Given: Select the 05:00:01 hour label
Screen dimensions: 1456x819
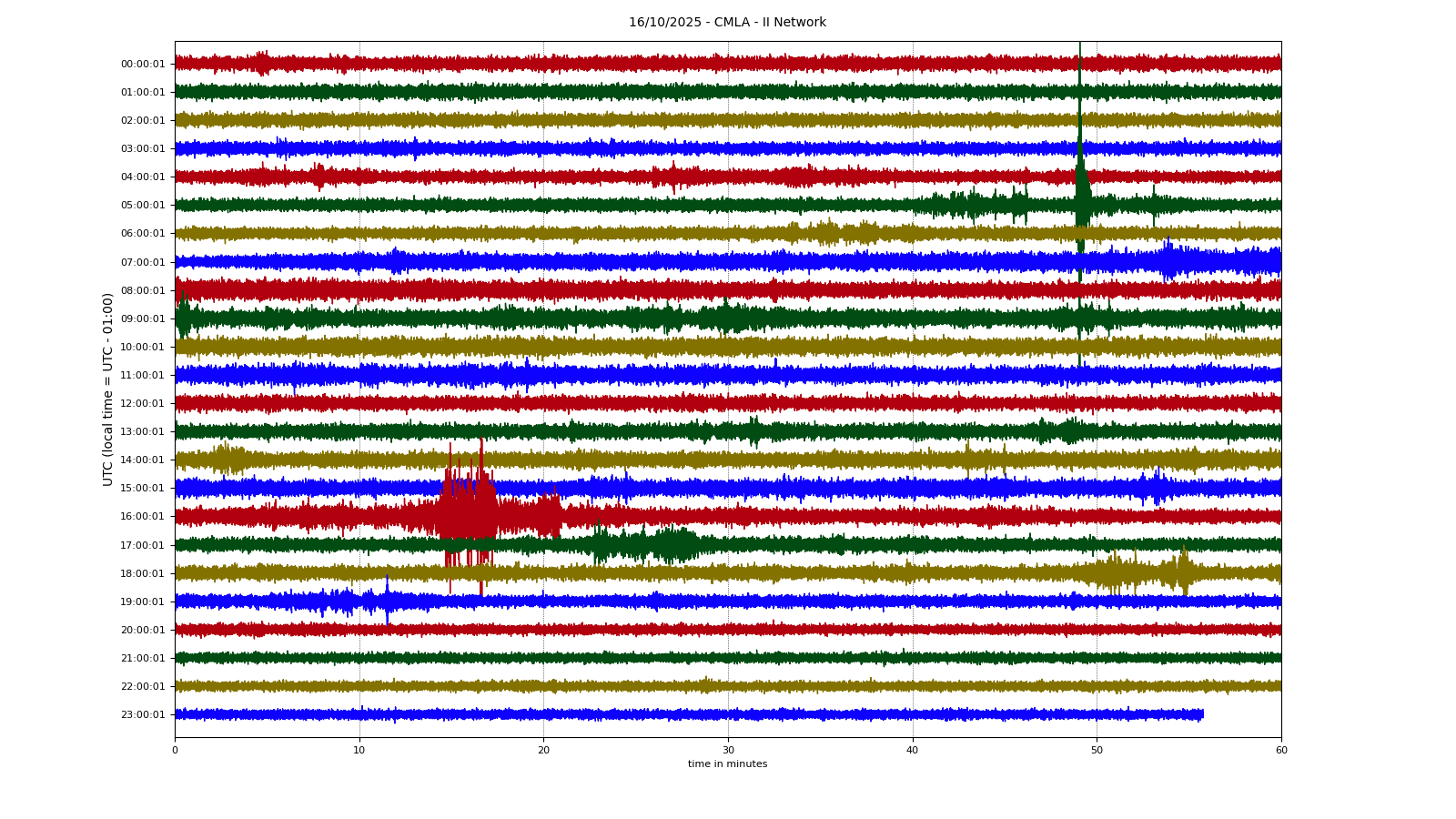Looking at the screenshot, I should pyautogui.click(x=143, y=206).
